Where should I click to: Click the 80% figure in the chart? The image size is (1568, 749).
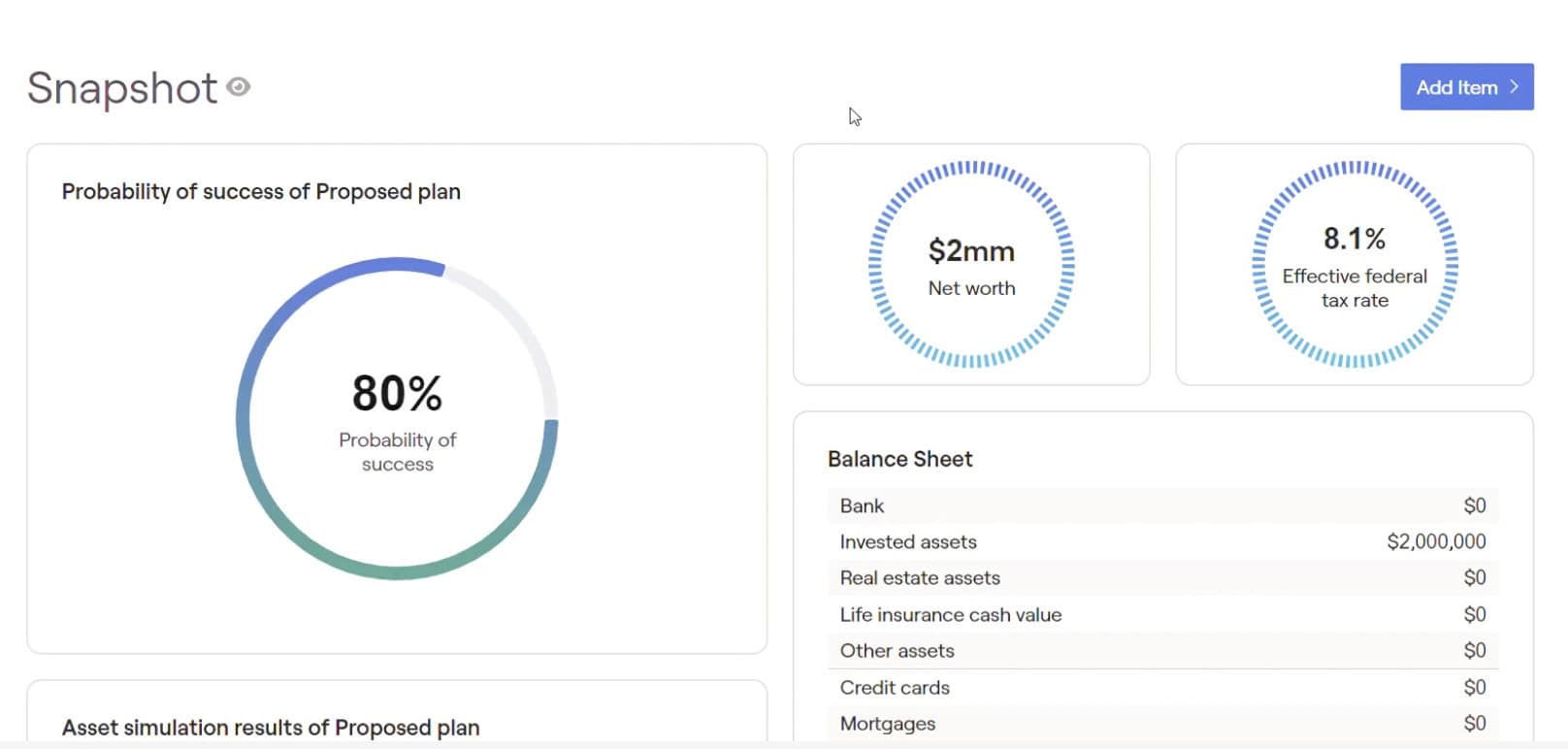[397, 393]
